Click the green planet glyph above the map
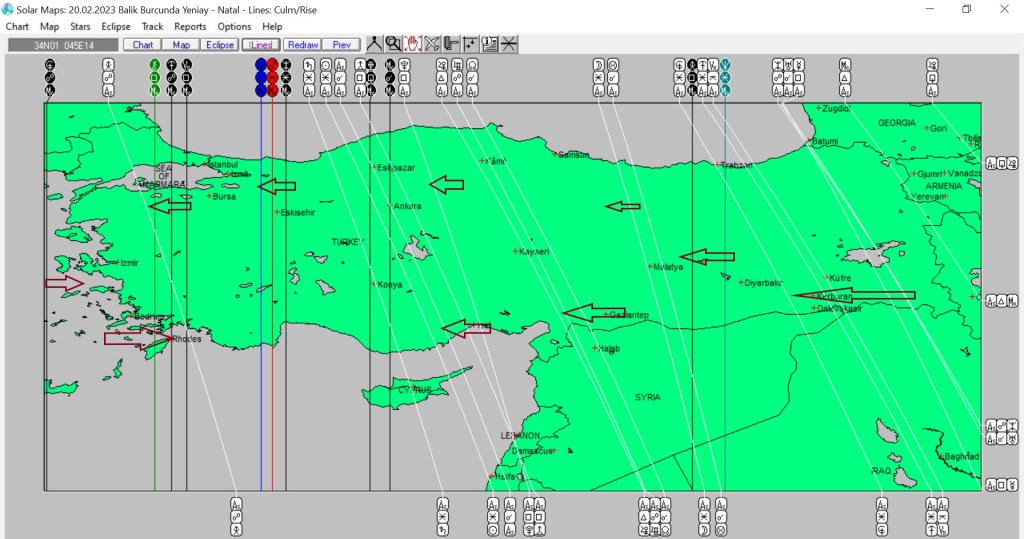This screenshot has width=1024, height=539. tap(154, 65)
